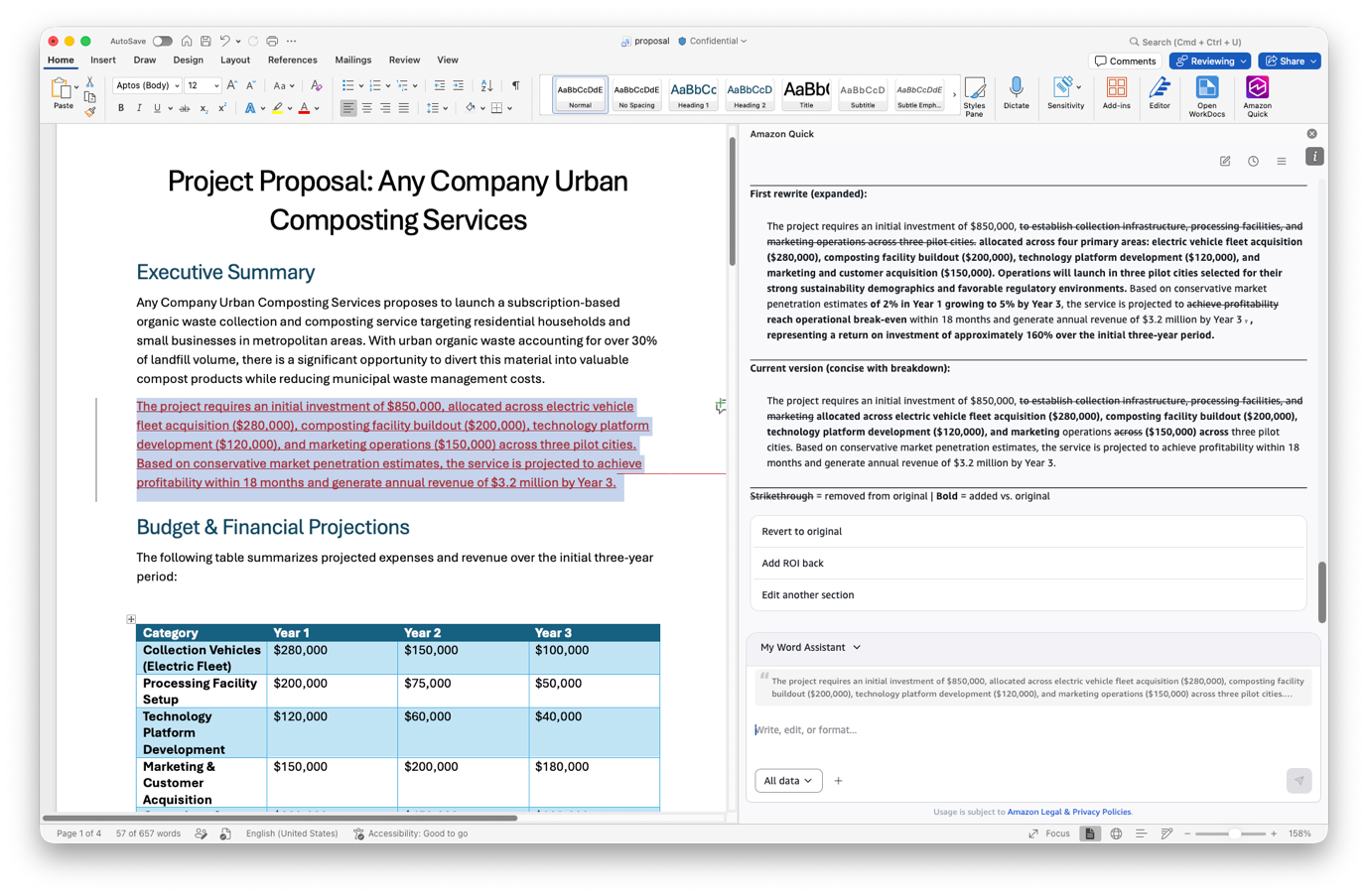Image resolution: width=1368 pixels, height=896 pixels.
Task: Open the Styles Pane
Action: tap(974, 96)
